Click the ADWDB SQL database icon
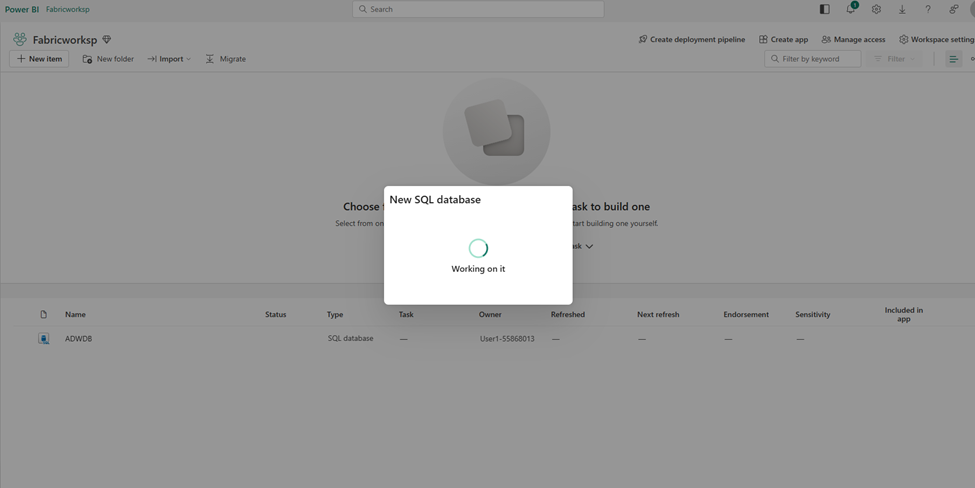This screenshot has width=975, height=488. coord(44,339)
